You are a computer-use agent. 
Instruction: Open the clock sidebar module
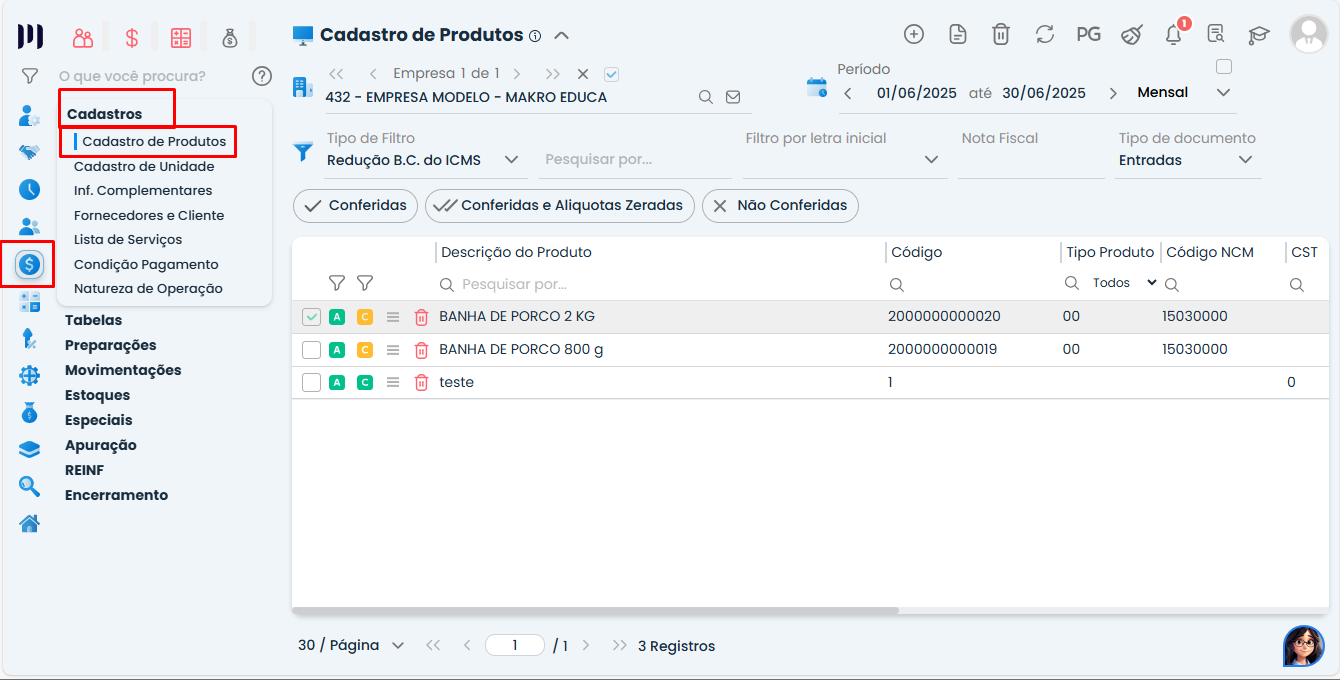(x=30, y=189)
